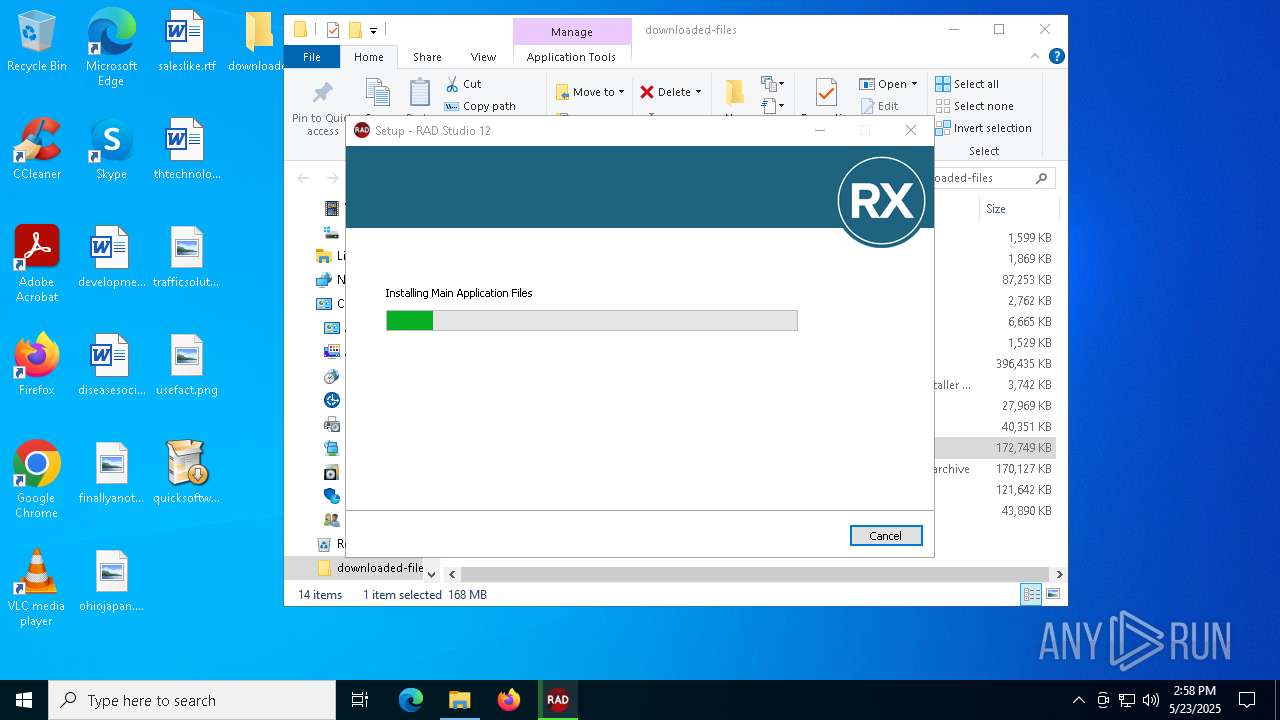Viewport: 1280px width, 720px height.
Task: Select the file sized 87,253 KB
Action: (x=1026, y=280)
